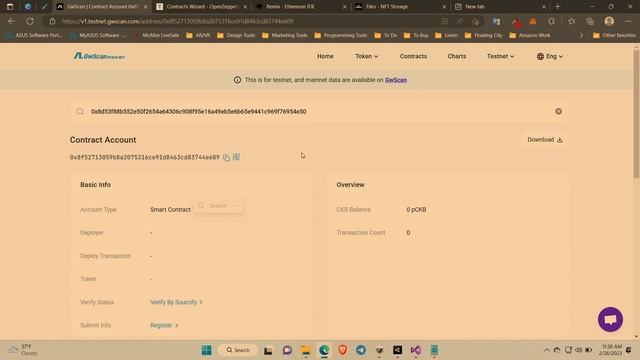Screen dimensions: 640x360
Task: Open the Other favorites folder
Action: pyautogui.click(x=614, y=36)
